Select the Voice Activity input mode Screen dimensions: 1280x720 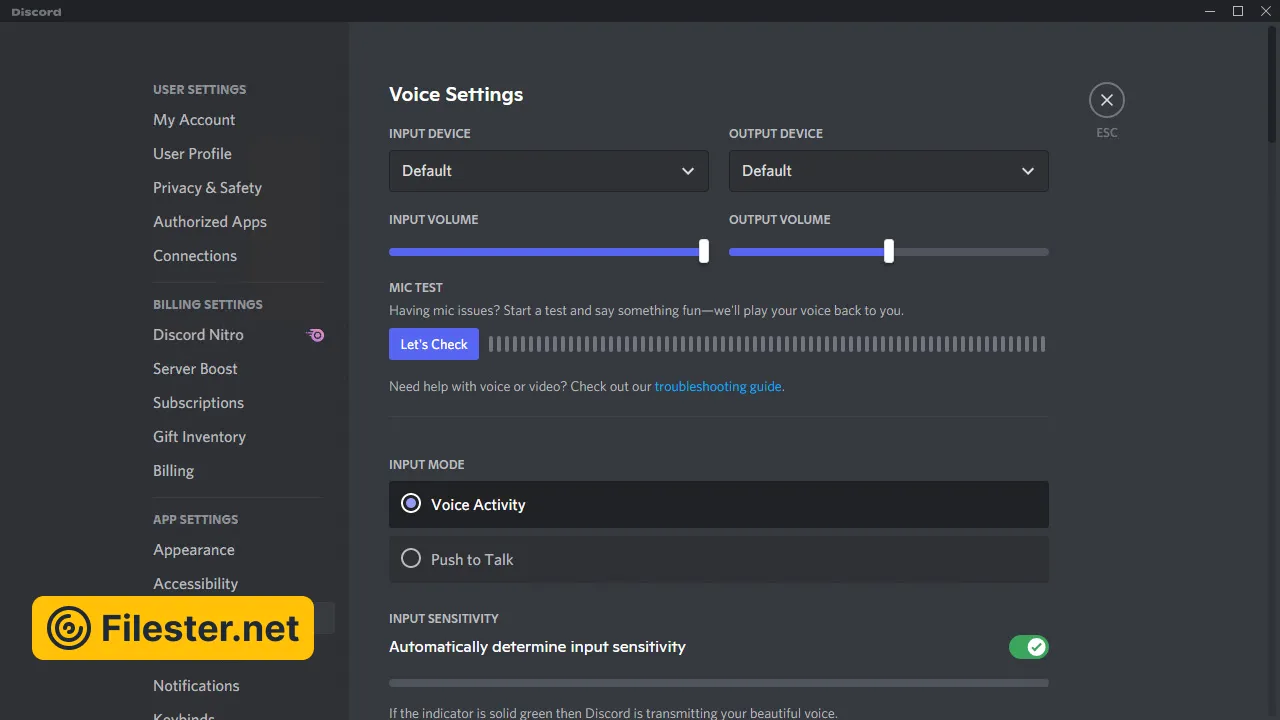(x=411, y=504)
